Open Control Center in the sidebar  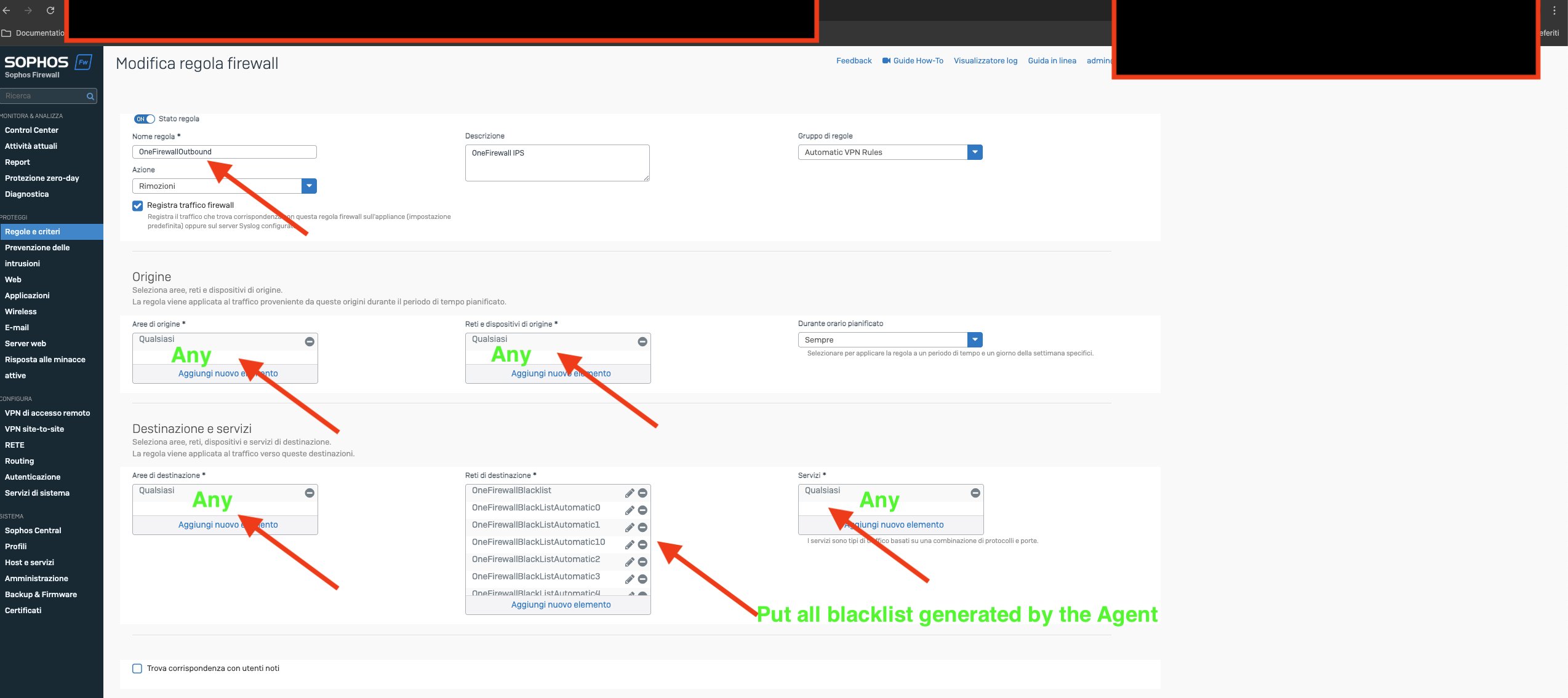click(31, 130)
